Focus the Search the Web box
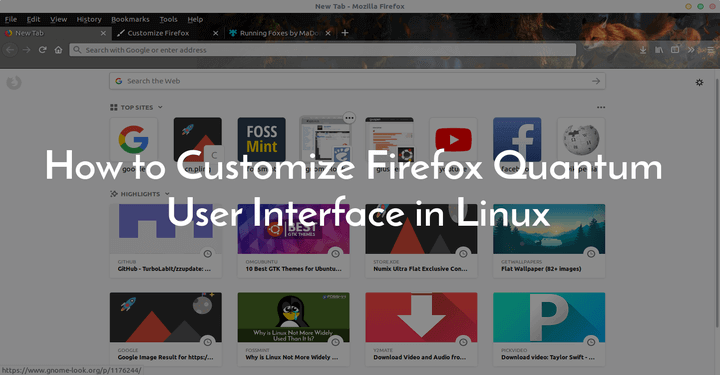This screenshot has height=375, width=720. pos(357,81)
